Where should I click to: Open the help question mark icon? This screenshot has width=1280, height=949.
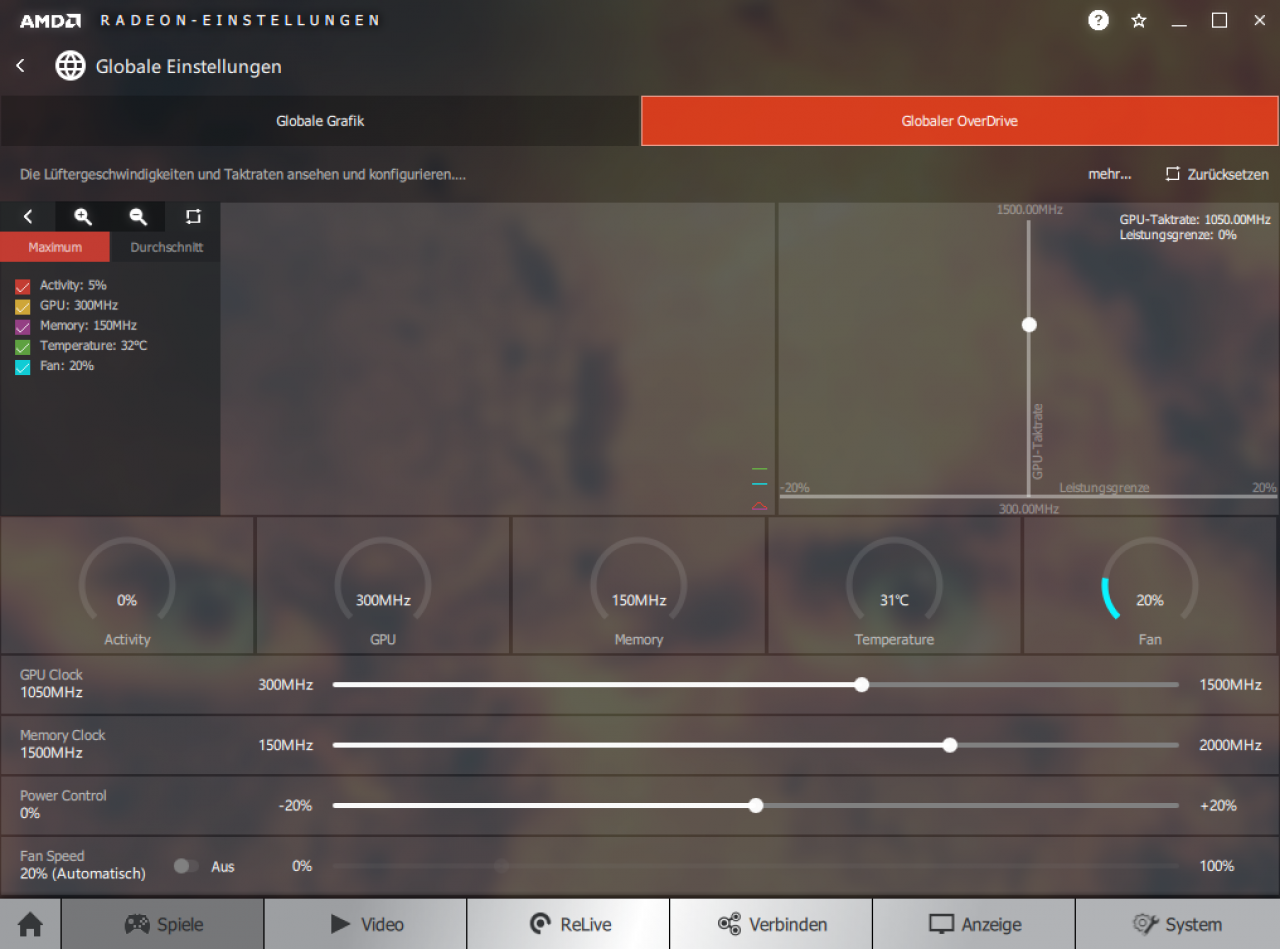1098,20
